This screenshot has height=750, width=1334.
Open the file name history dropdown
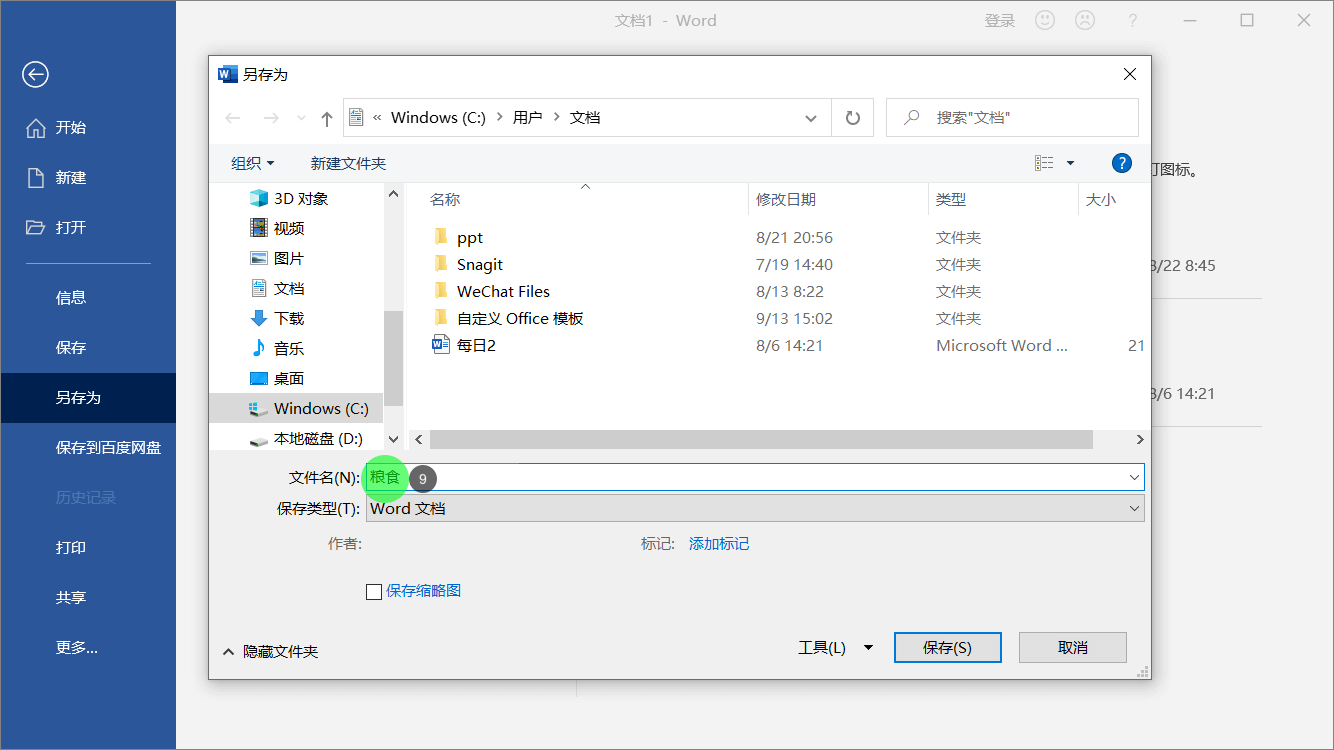tap(1134, 478)
